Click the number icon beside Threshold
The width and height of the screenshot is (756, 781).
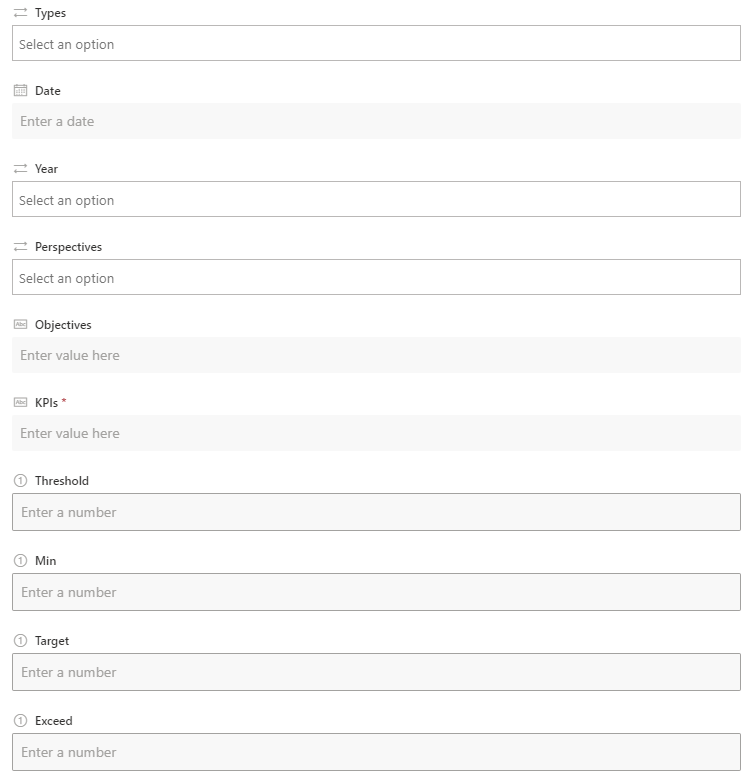[x=20, y=481]
